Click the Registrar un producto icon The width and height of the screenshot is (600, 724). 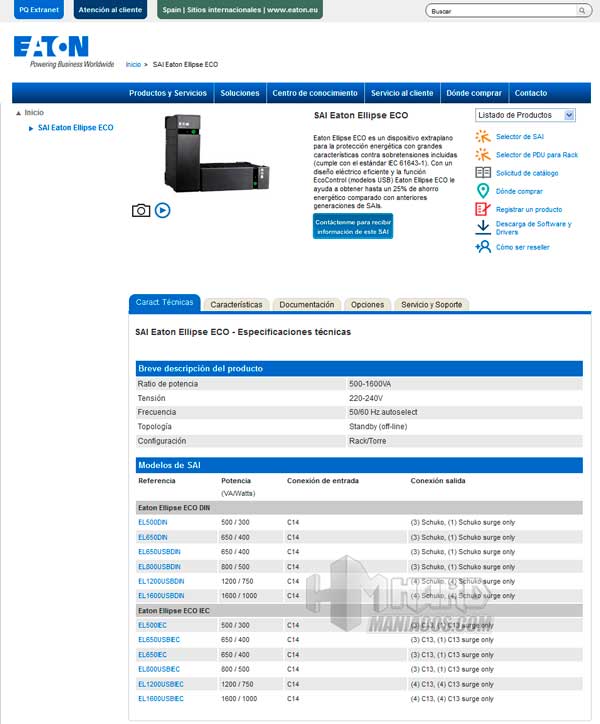483,209
